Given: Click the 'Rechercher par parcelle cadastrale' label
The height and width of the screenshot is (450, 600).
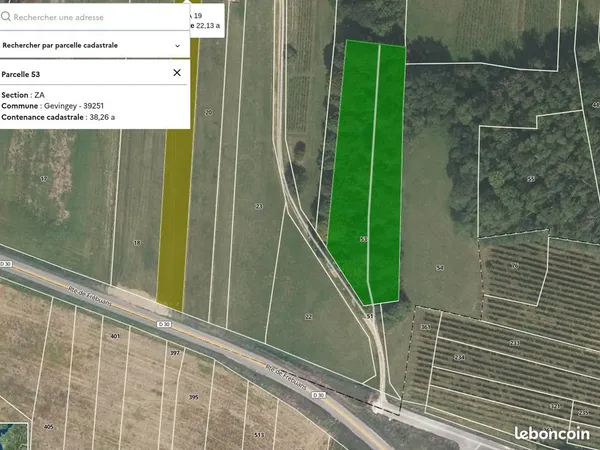Looking at the screenshot, I should pos(60,45).
